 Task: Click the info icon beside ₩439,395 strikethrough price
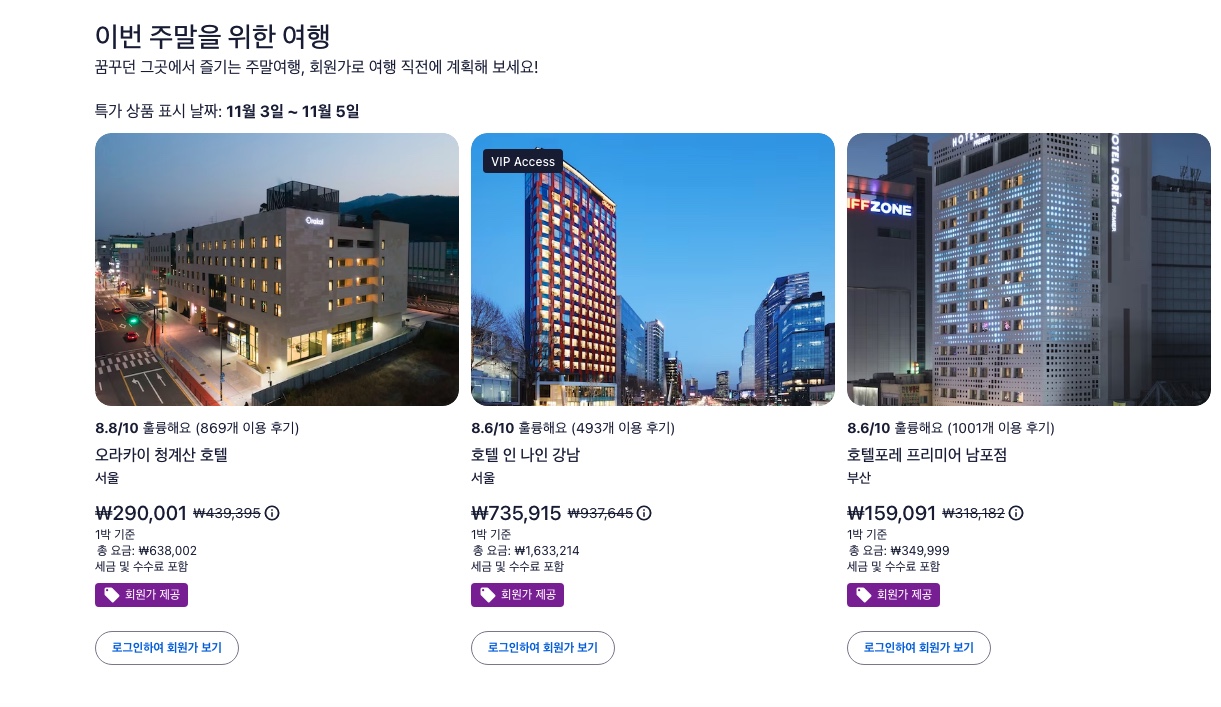pyautogui.click(x=272, y=513)
